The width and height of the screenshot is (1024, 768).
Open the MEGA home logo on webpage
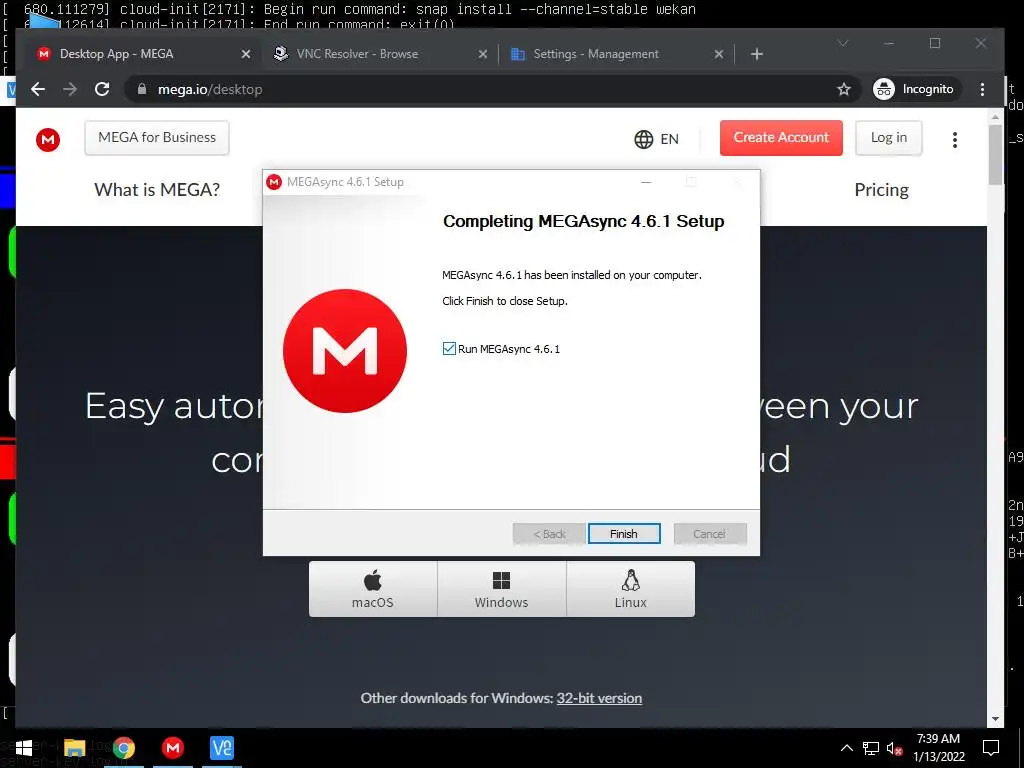[48, 139]
